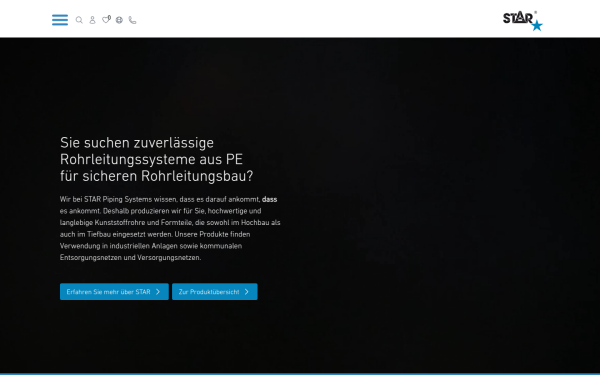Viewport: 600px width, 375px height.
Task: Click the paragraph beginning 'Wir bei STAR Piping Systems'
Action: (x=170, y=228)
